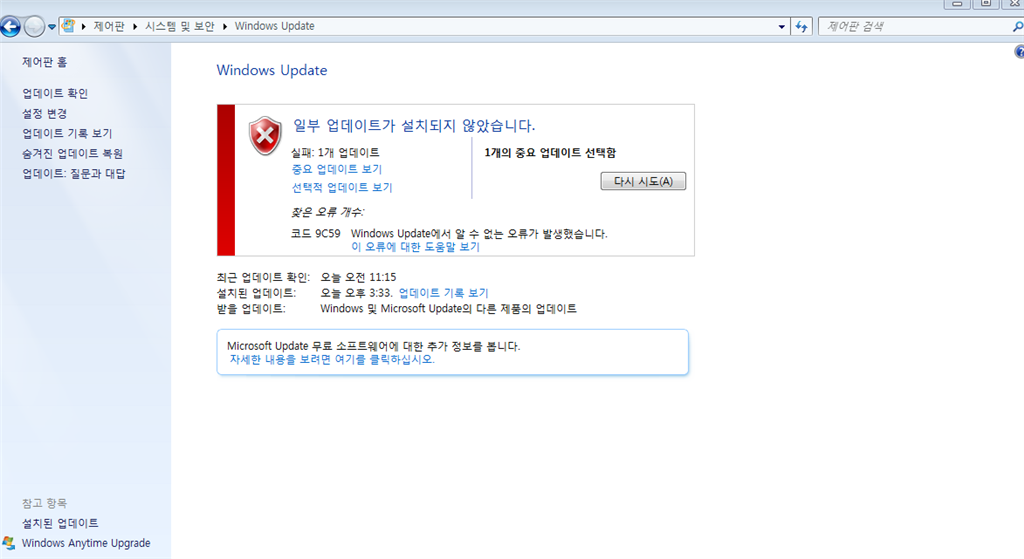Click the 1개의 중요 업데이트 선택함 text

[x=550, y=153]
